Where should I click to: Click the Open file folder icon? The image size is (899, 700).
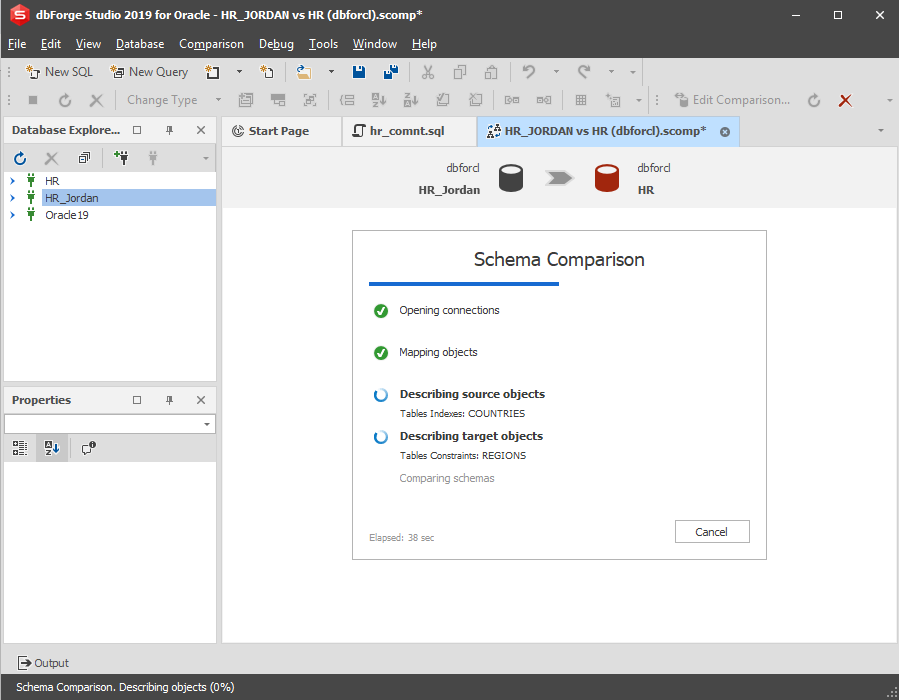point(304,72)
